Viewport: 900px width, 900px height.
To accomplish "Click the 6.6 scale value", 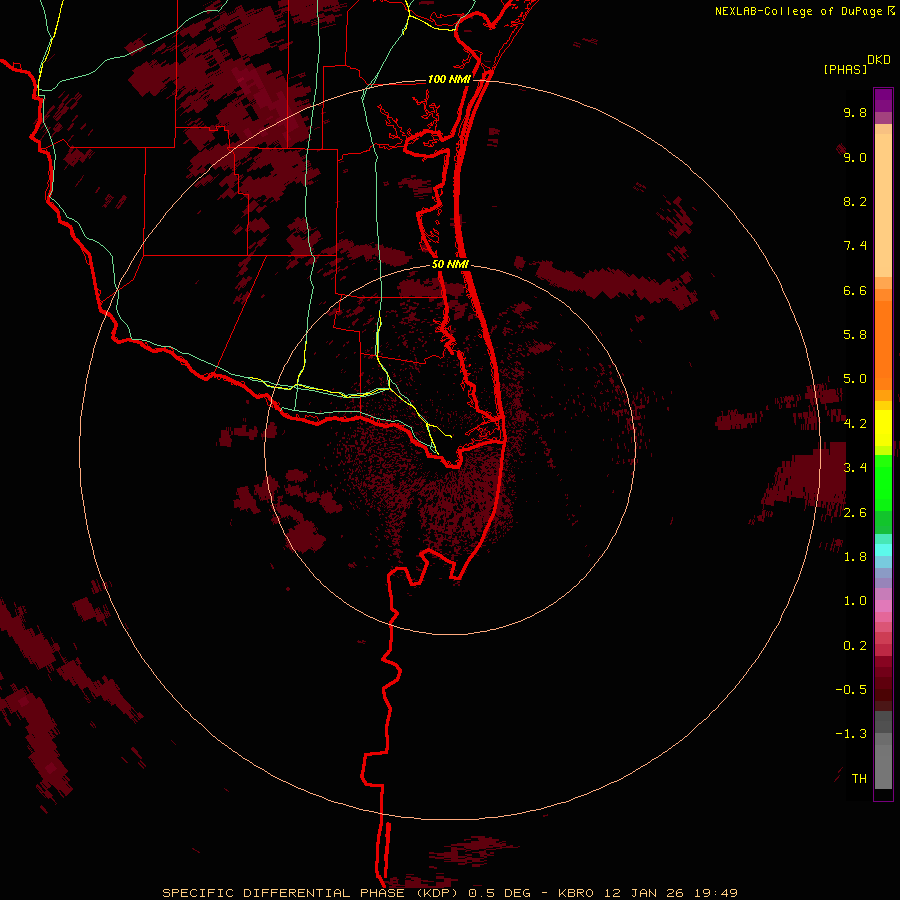I will (855, 290).
